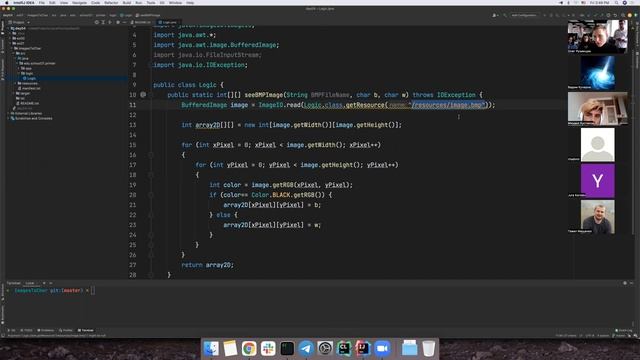Open the Tools menu
This screenshot has height=360, width=640.
151,2
